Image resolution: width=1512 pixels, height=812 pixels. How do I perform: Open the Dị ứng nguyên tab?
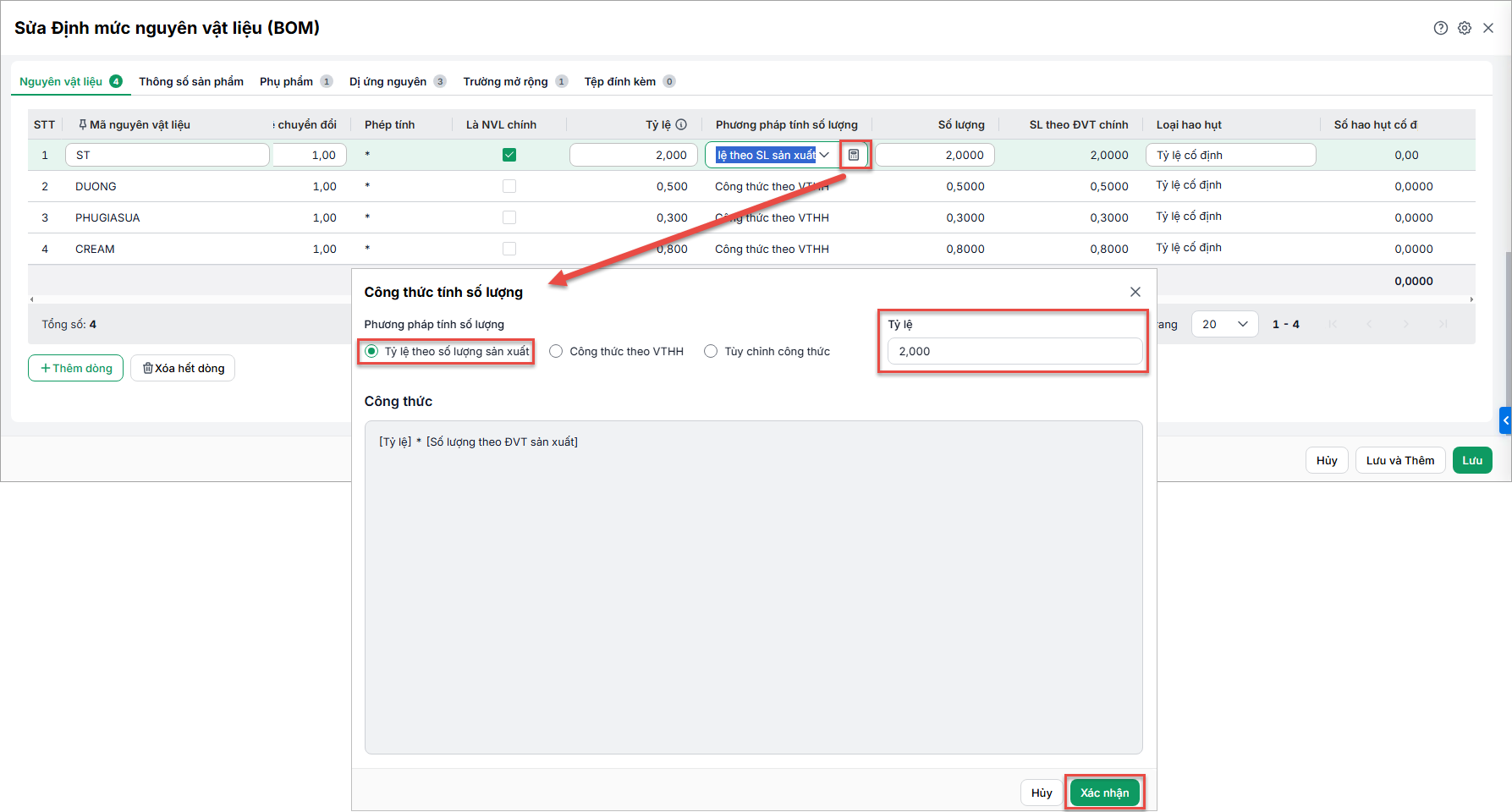[397, 81]
